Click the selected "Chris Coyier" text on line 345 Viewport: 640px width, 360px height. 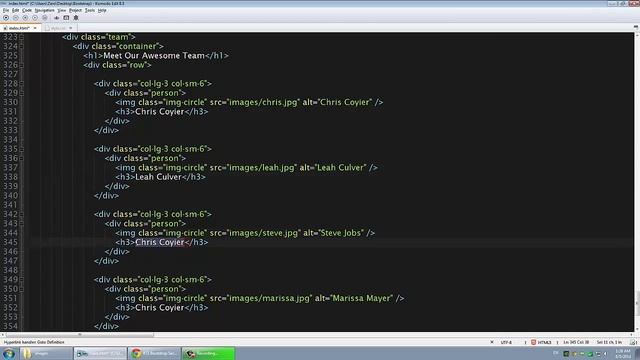[x=160, y=242]
